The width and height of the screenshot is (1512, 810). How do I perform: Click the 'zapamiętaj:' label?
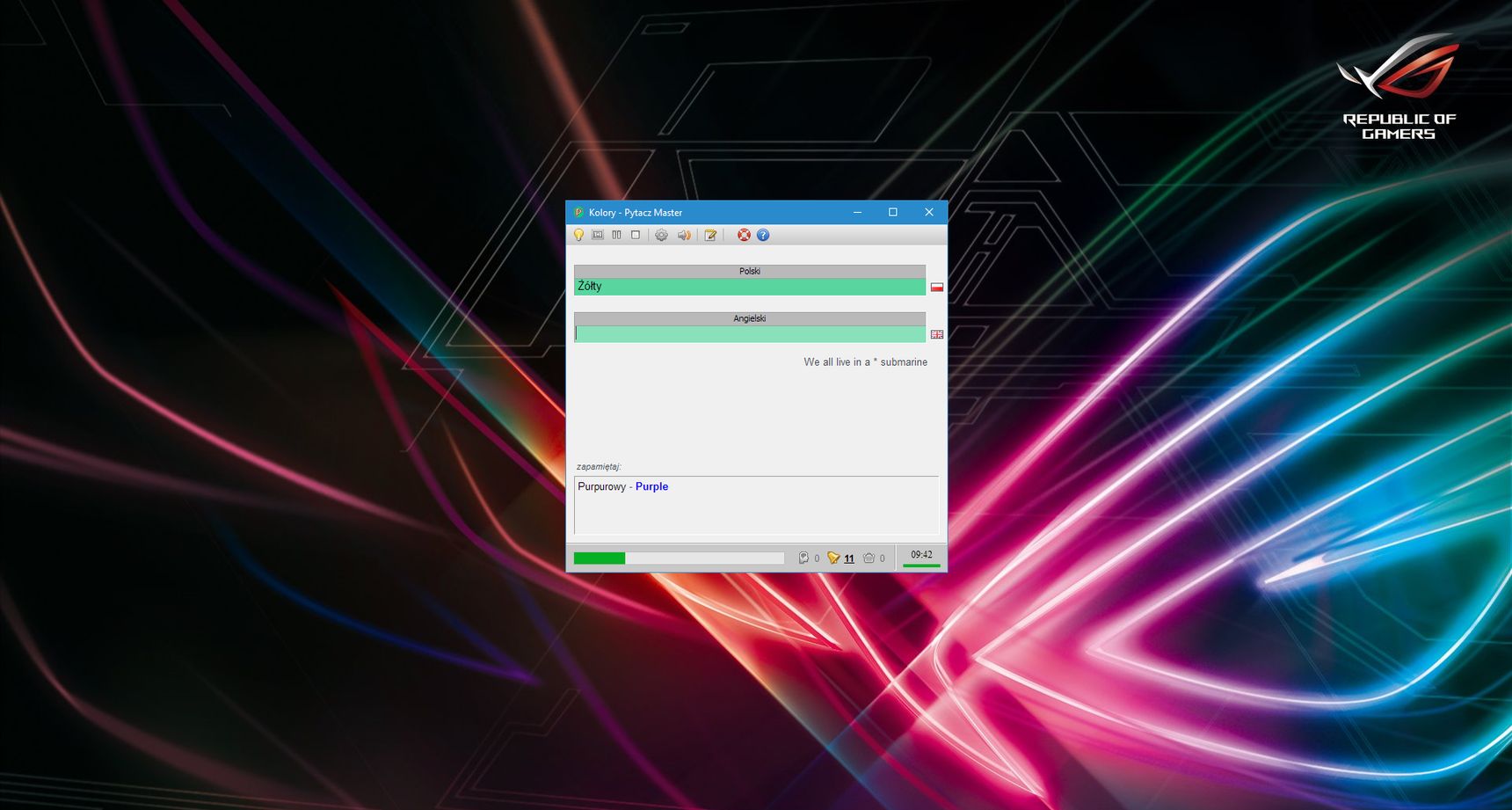[x=599, y=466]
